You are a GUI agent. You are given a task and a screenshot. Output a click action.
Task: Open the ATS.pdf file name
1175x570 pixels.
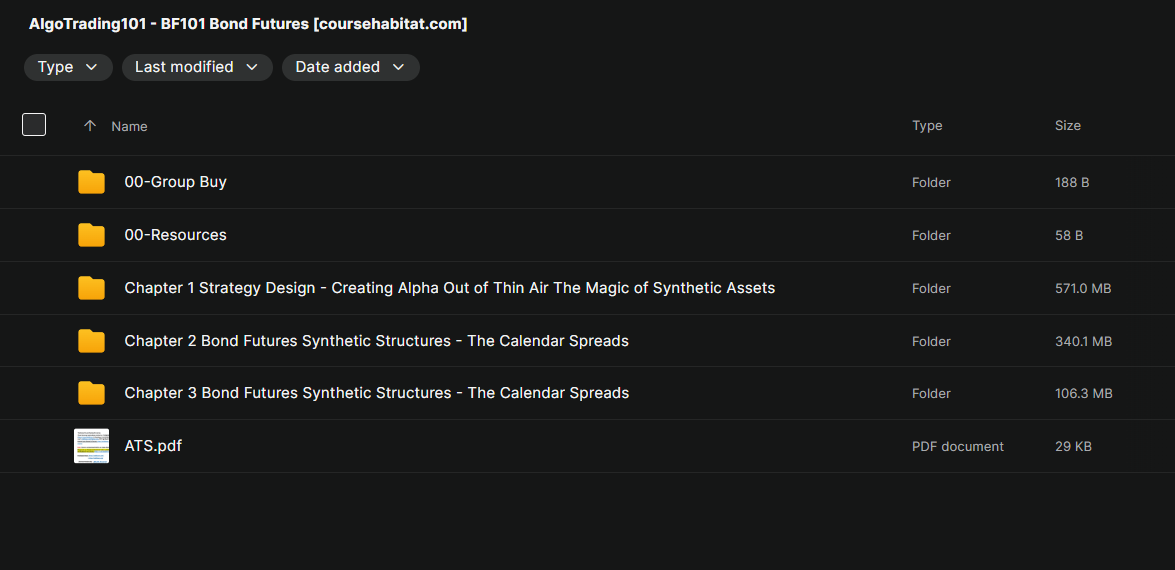[153, 446]
